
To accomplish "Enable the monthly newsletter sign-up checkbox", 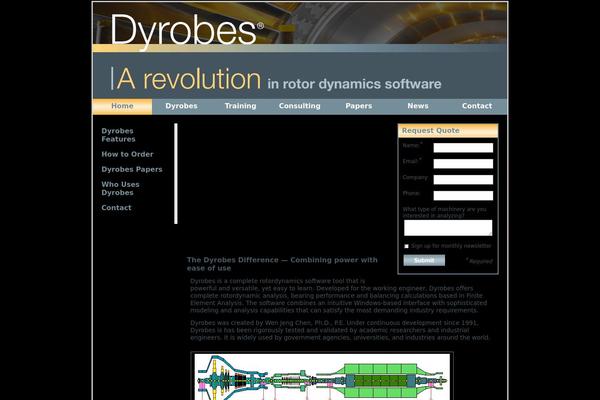I will point(406,246).
